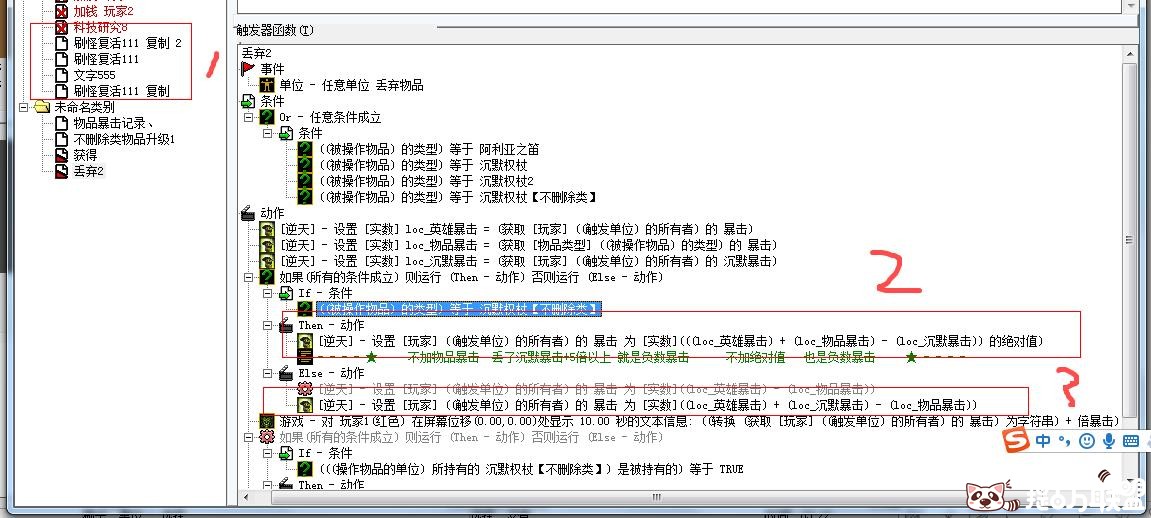Viewport: 1151px width, 518px height.
Task: Select the 游戏 - 对 玩家1(红色) text message action
Action: point(698,421)
